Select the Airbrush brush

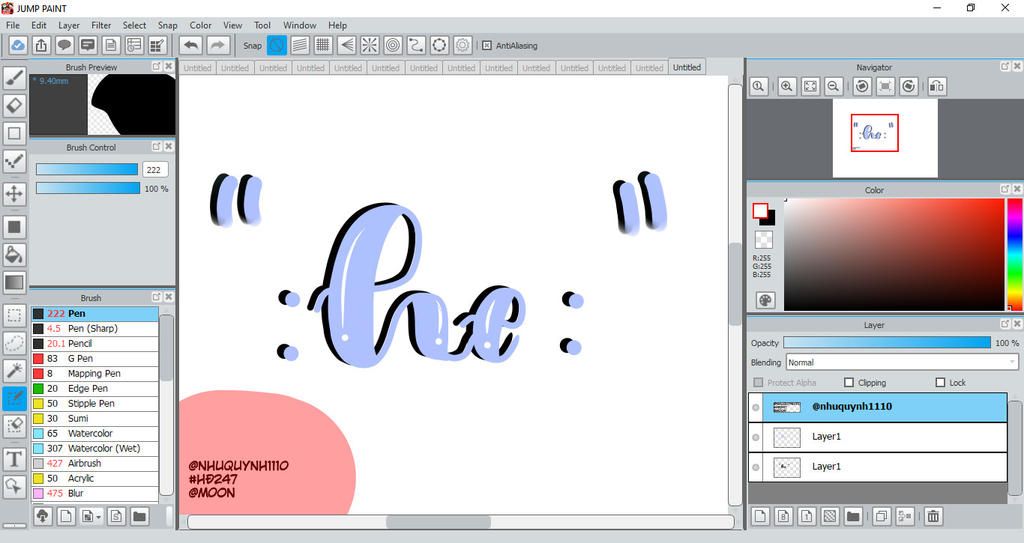(95, 463)
